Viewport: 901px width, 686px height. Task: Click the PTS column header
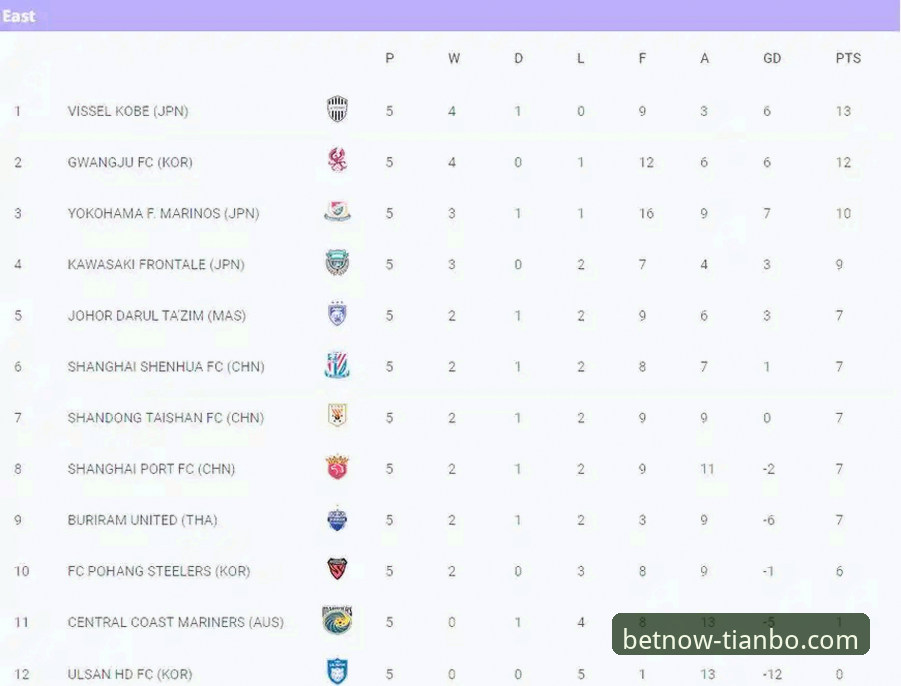pyautogui.click(x=848, y=58)
